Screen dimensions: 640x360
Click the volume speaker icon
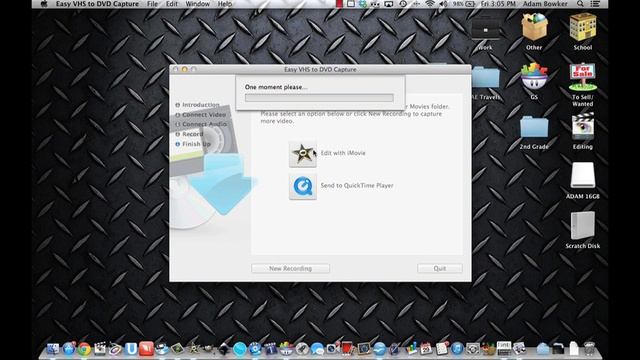pos(443,4)
